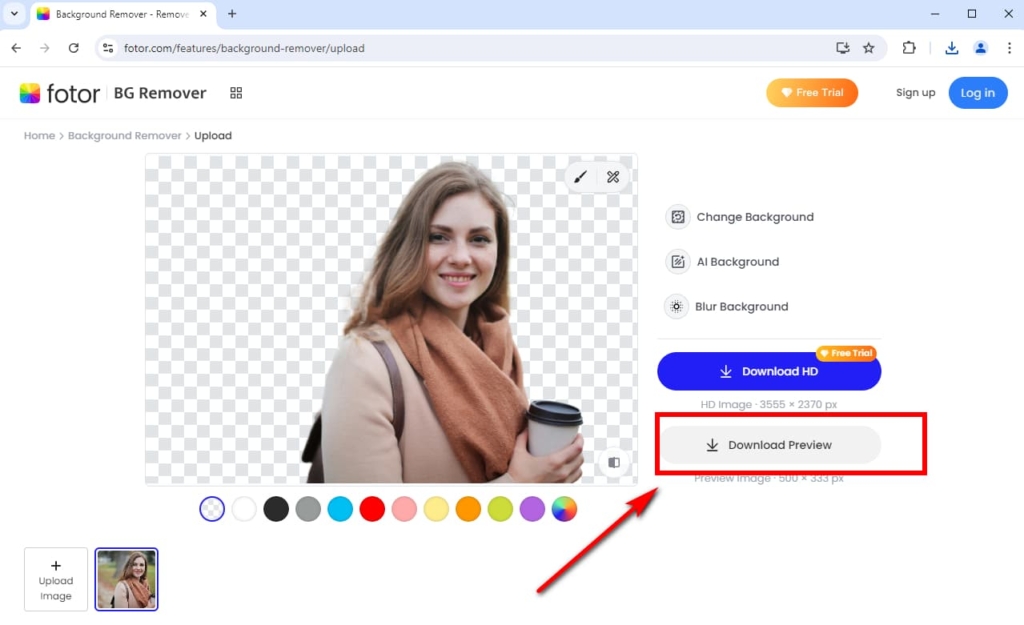Select the Erase tool next to the brush

611,176
